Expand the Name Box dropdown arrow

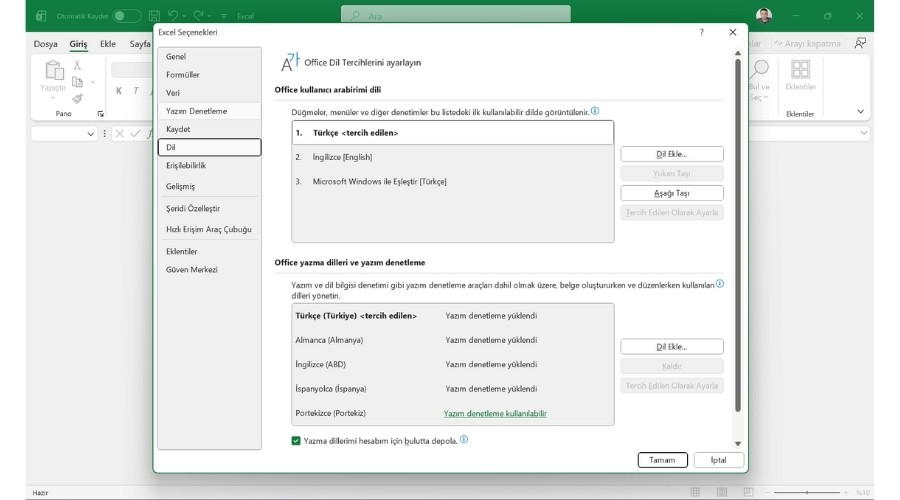(91, 134)
